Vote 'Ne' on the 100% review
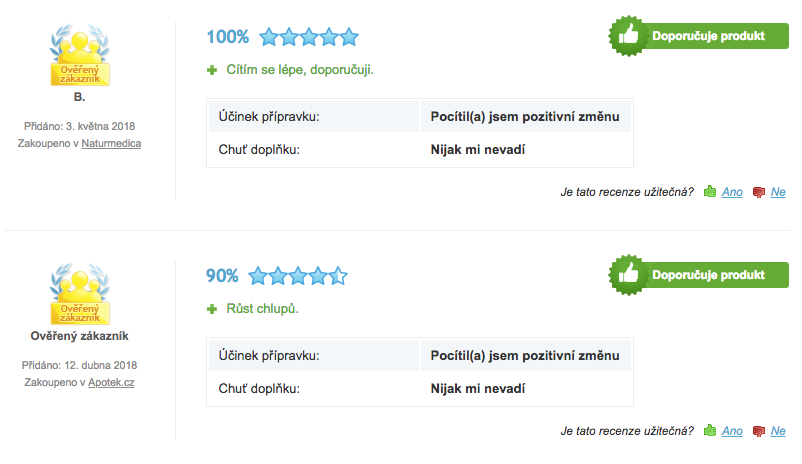 (778, 192)
